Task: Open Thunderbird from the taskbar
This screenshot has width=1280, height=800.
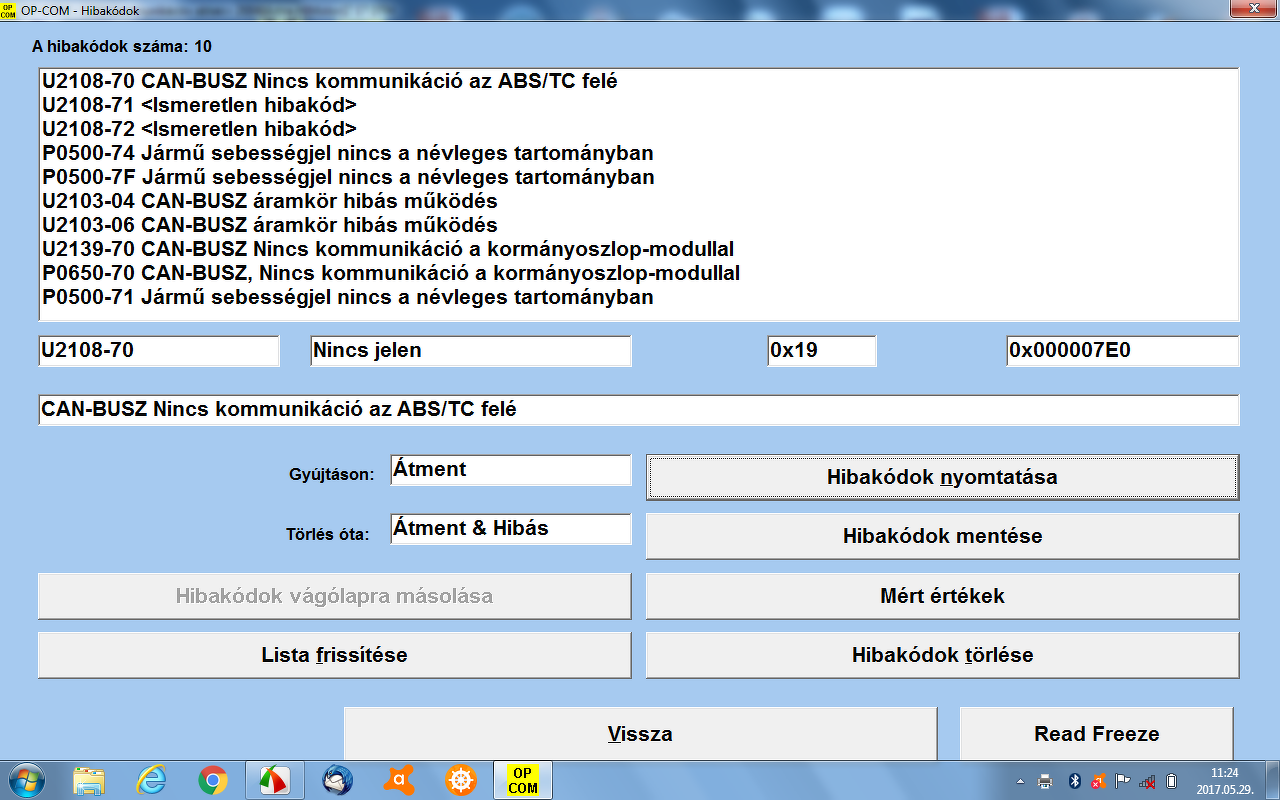Action: 336,780
